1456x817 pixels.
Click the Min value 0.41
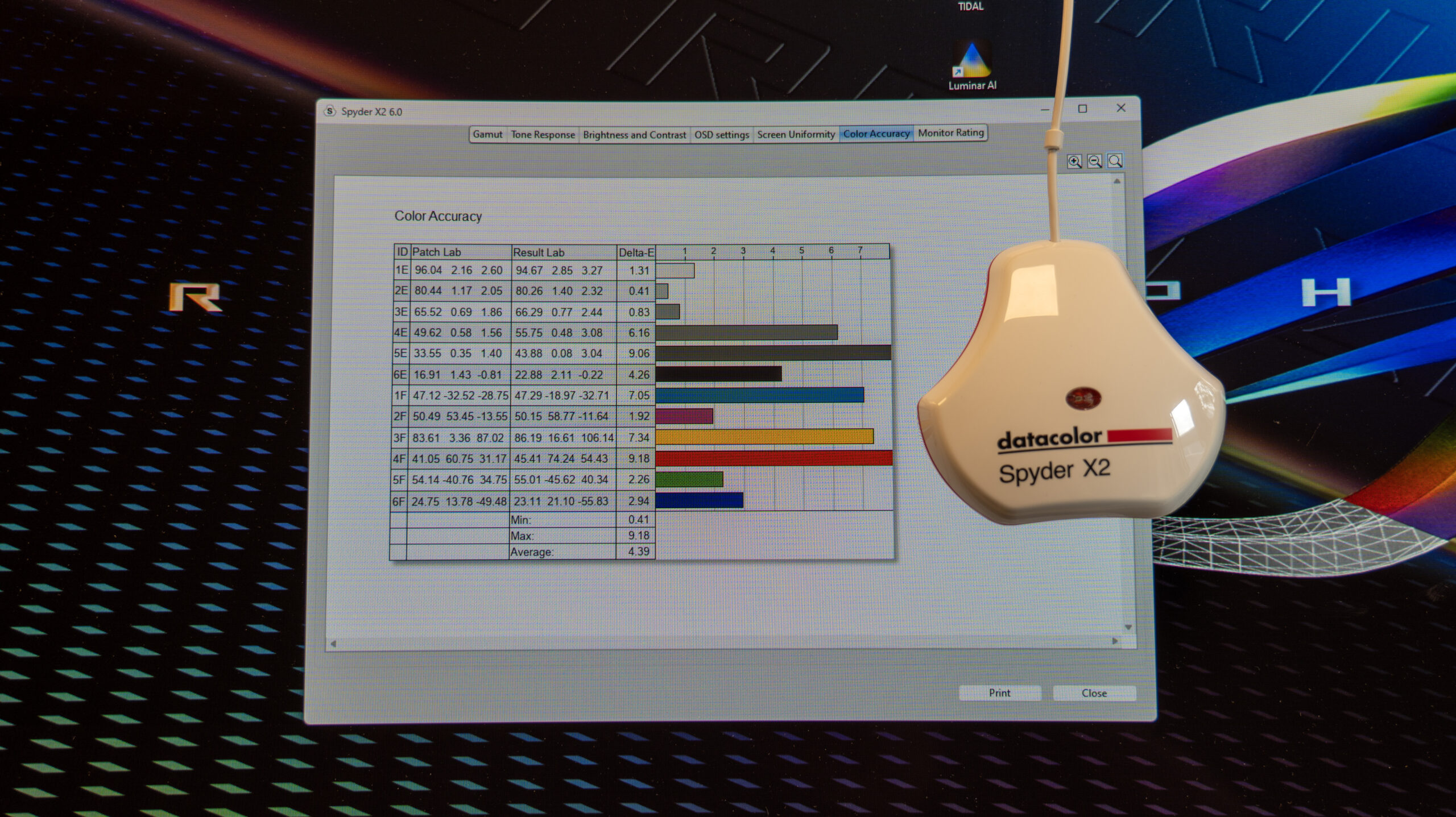(x=639, y=519)
